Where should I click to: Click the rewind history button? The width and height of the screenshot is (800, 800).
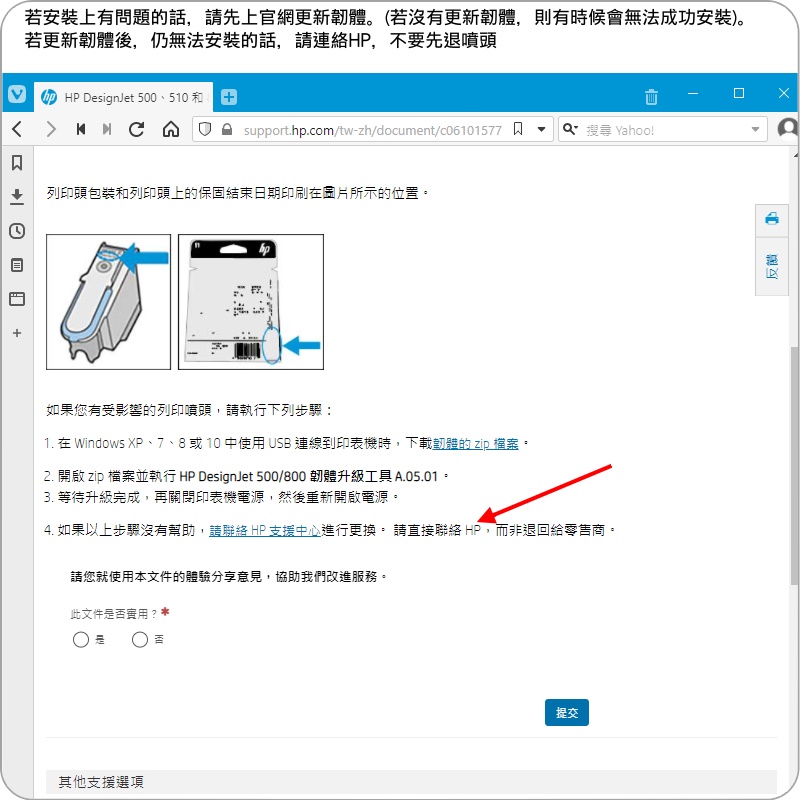(x=81, y=129)
